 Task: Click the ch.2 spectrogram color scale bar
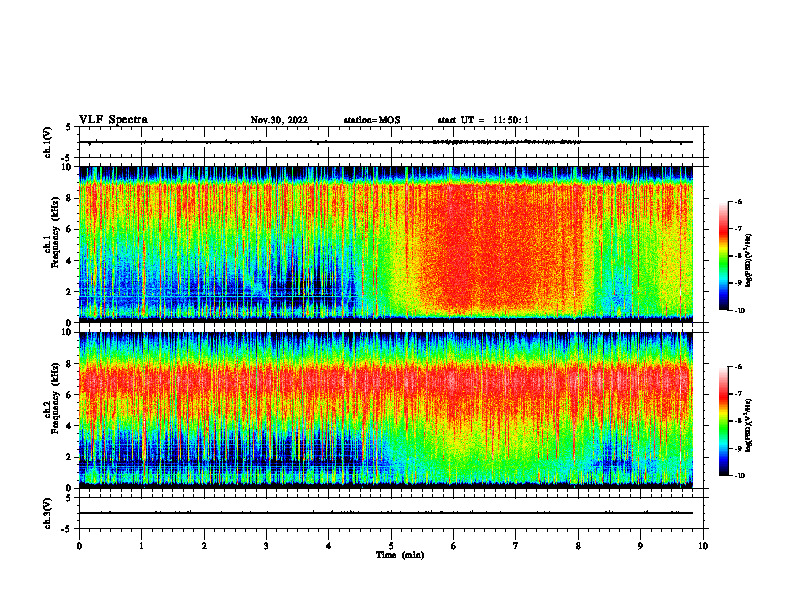point(723,421)
